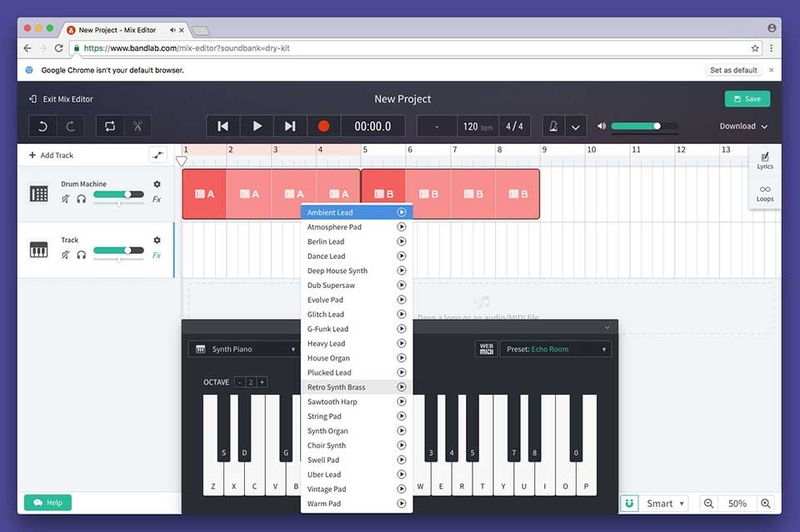Screen dimensions: 800x532
Task: Select the first A drum region
Action: click(204, 194)
